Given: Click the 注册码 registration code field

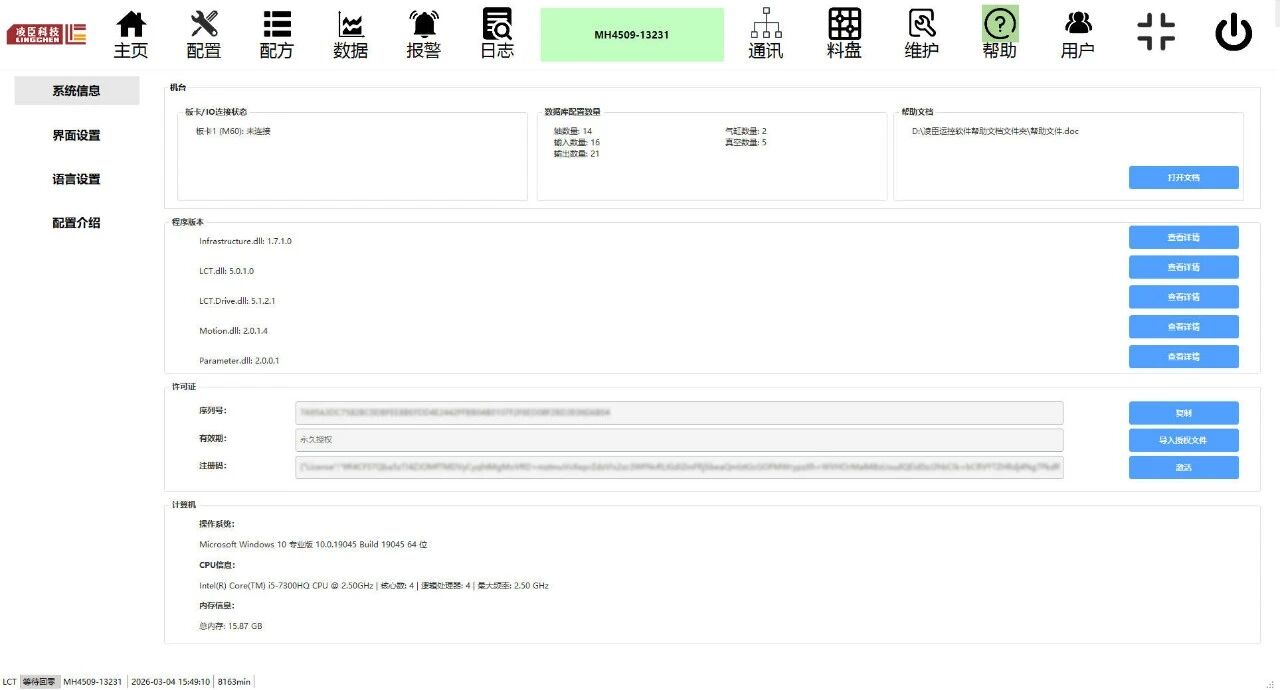Looking at the screenshot, I should pos(679,467).
